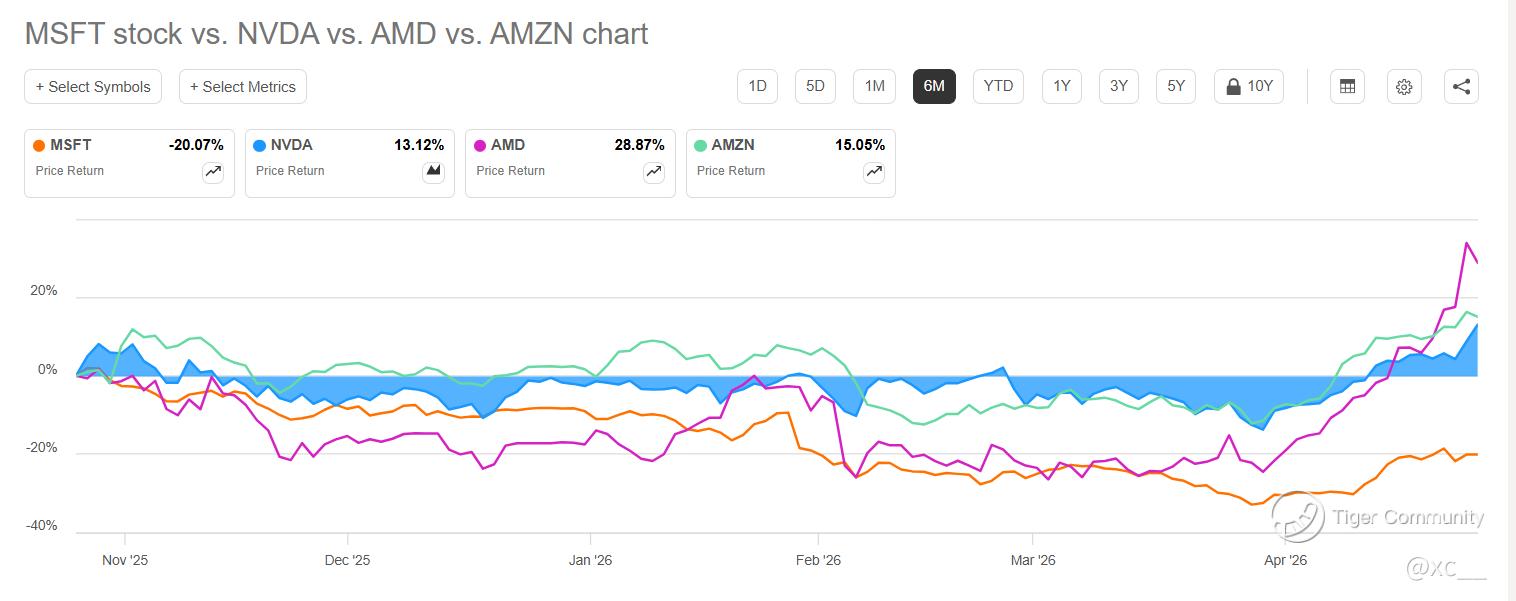Open the Select Symbols picker
The height and width of the screenshot is (601, 1516).
[93, 86]
